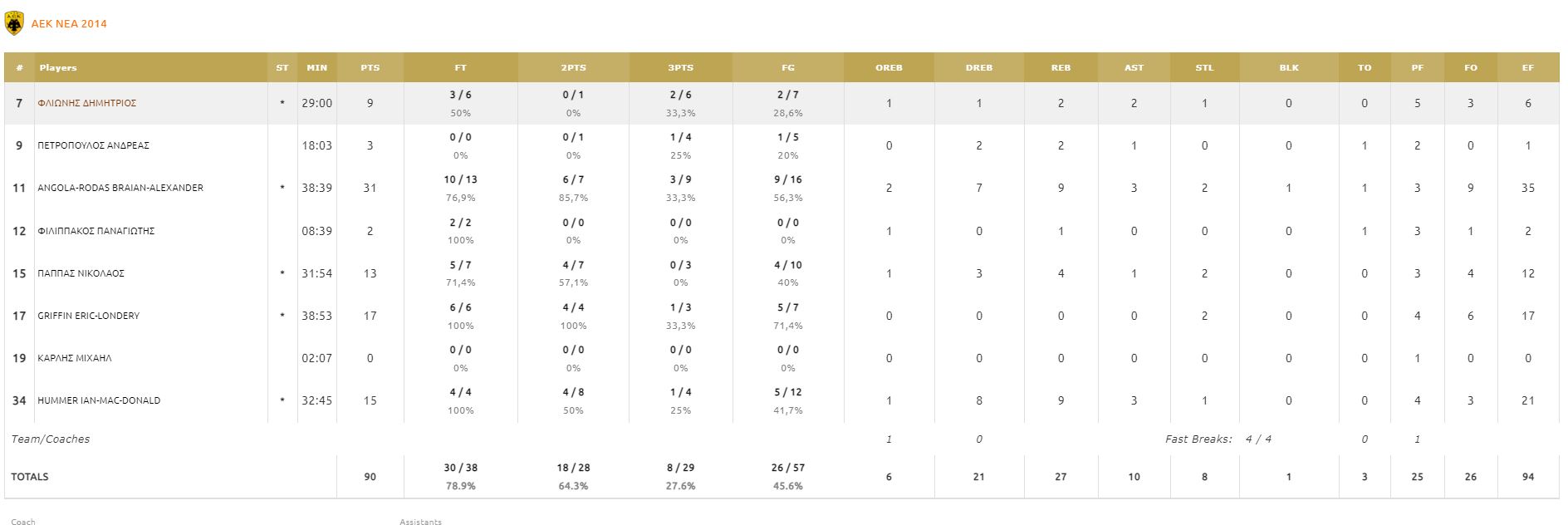Click the AEK team logo icon
1568x525 pixels.
14,24
